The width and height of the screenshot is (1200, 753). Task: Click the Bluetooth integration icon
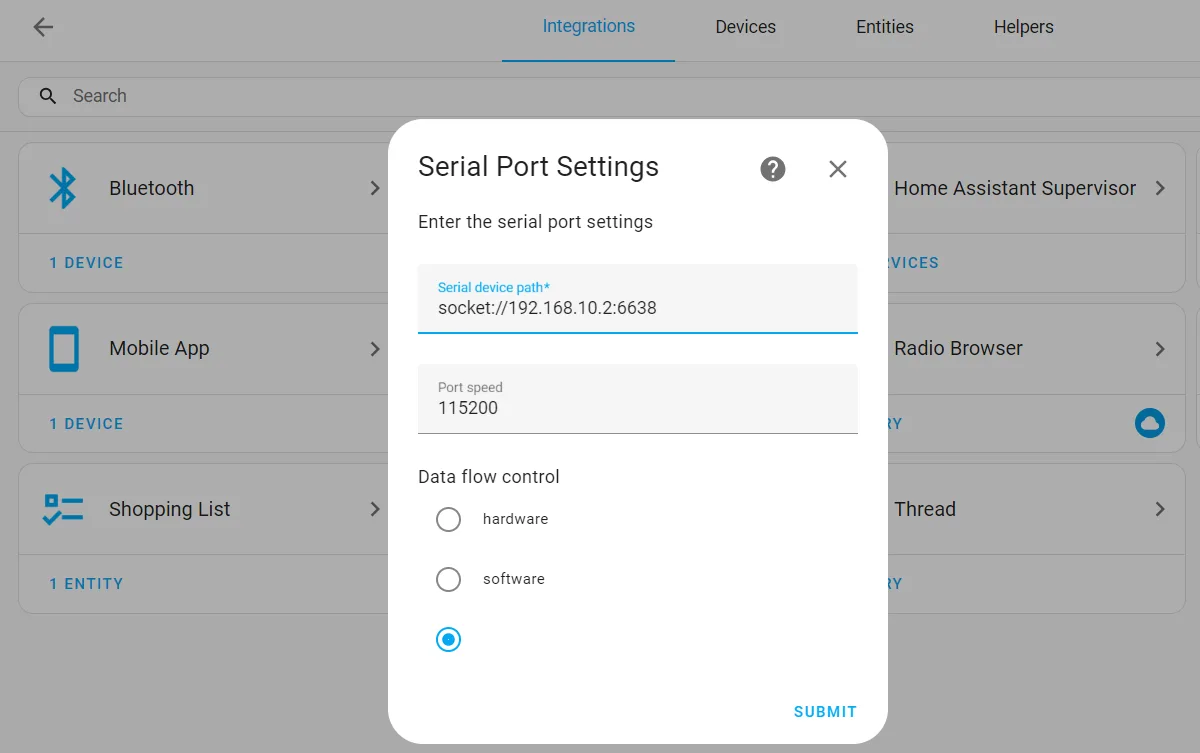[63, 188]
